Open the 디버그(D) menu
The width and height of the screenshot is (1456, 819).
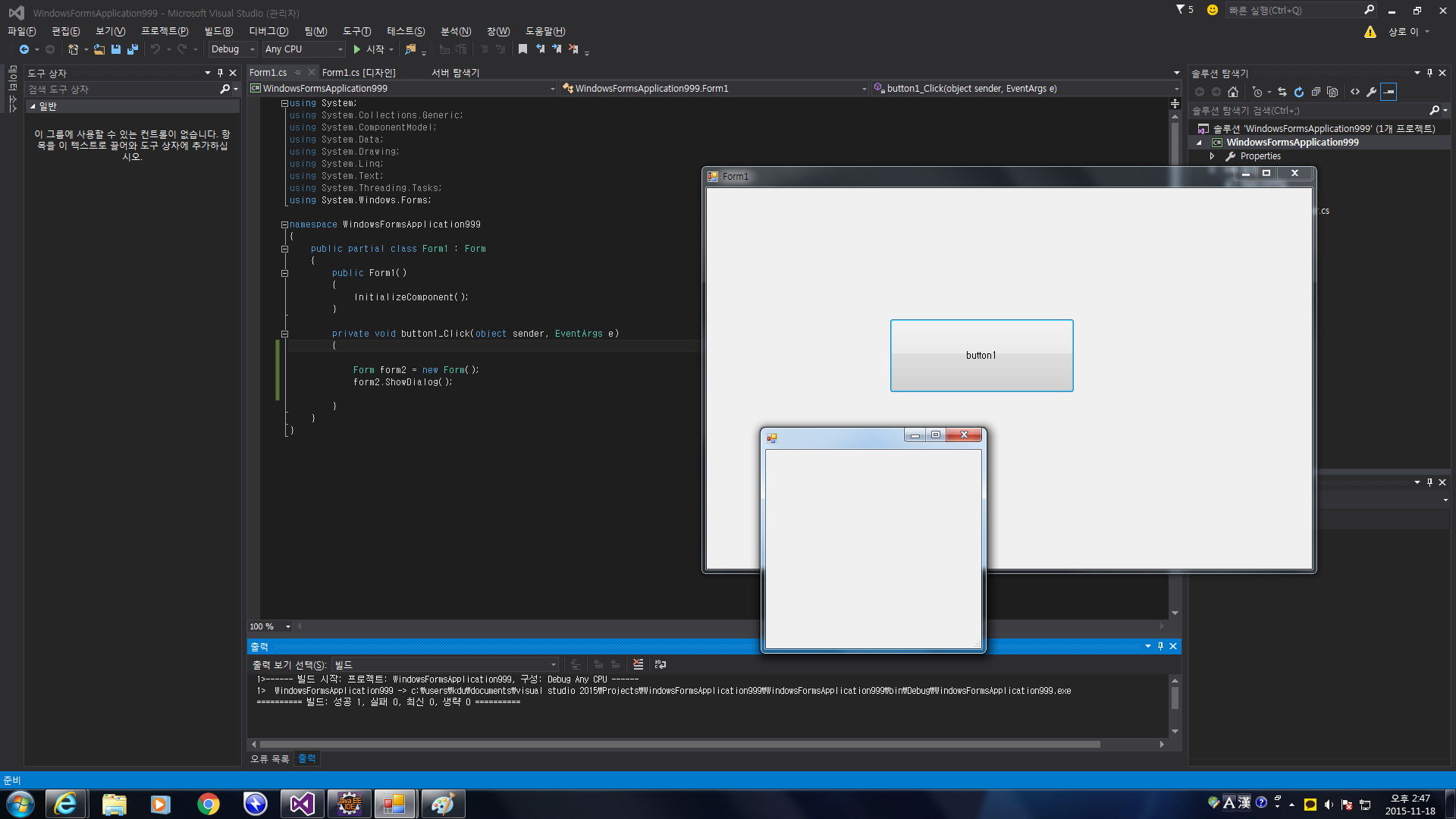[x=268, y=31]
